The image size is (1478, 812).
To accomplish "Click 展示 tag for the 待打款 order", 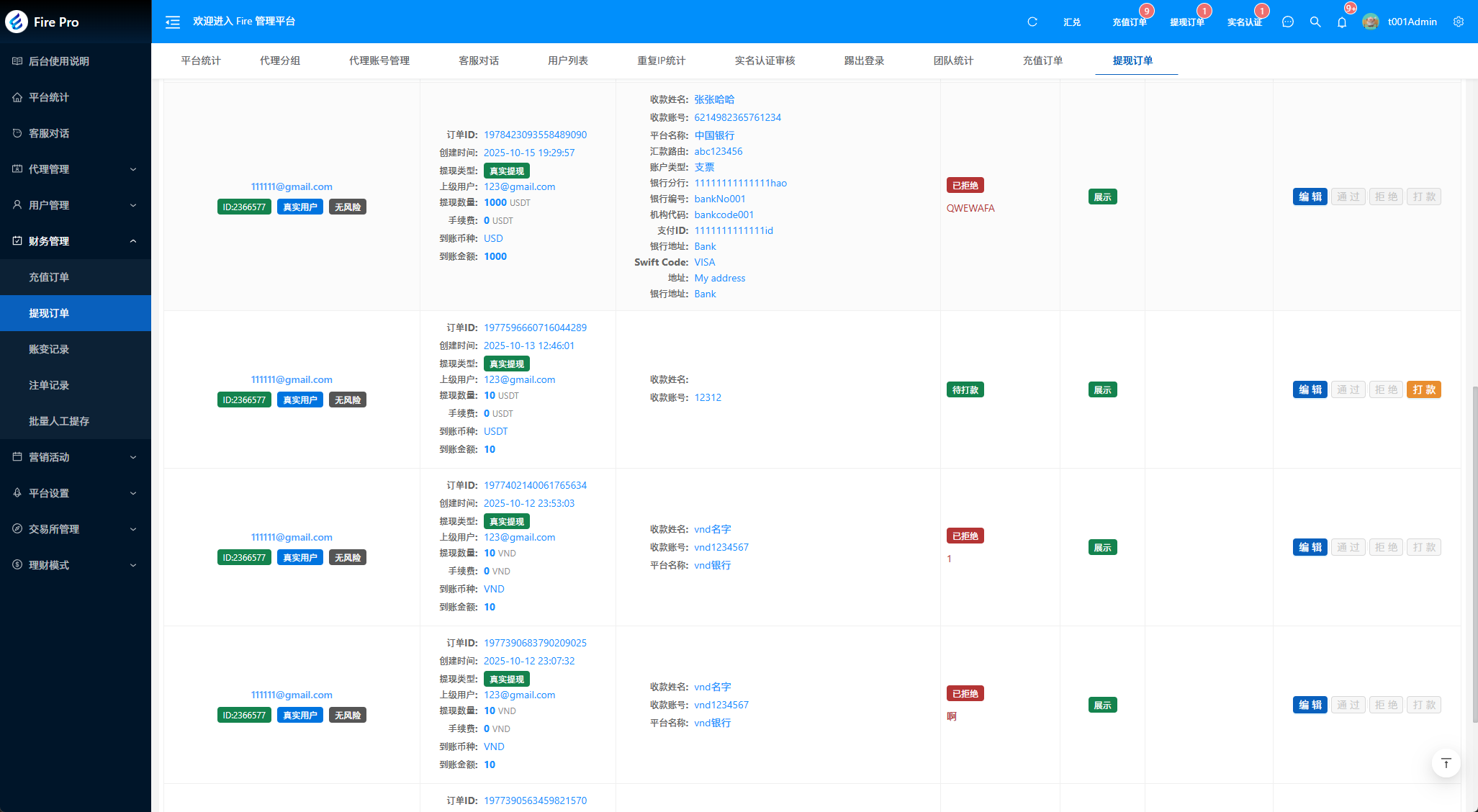I will click(x=1102, y=390).
